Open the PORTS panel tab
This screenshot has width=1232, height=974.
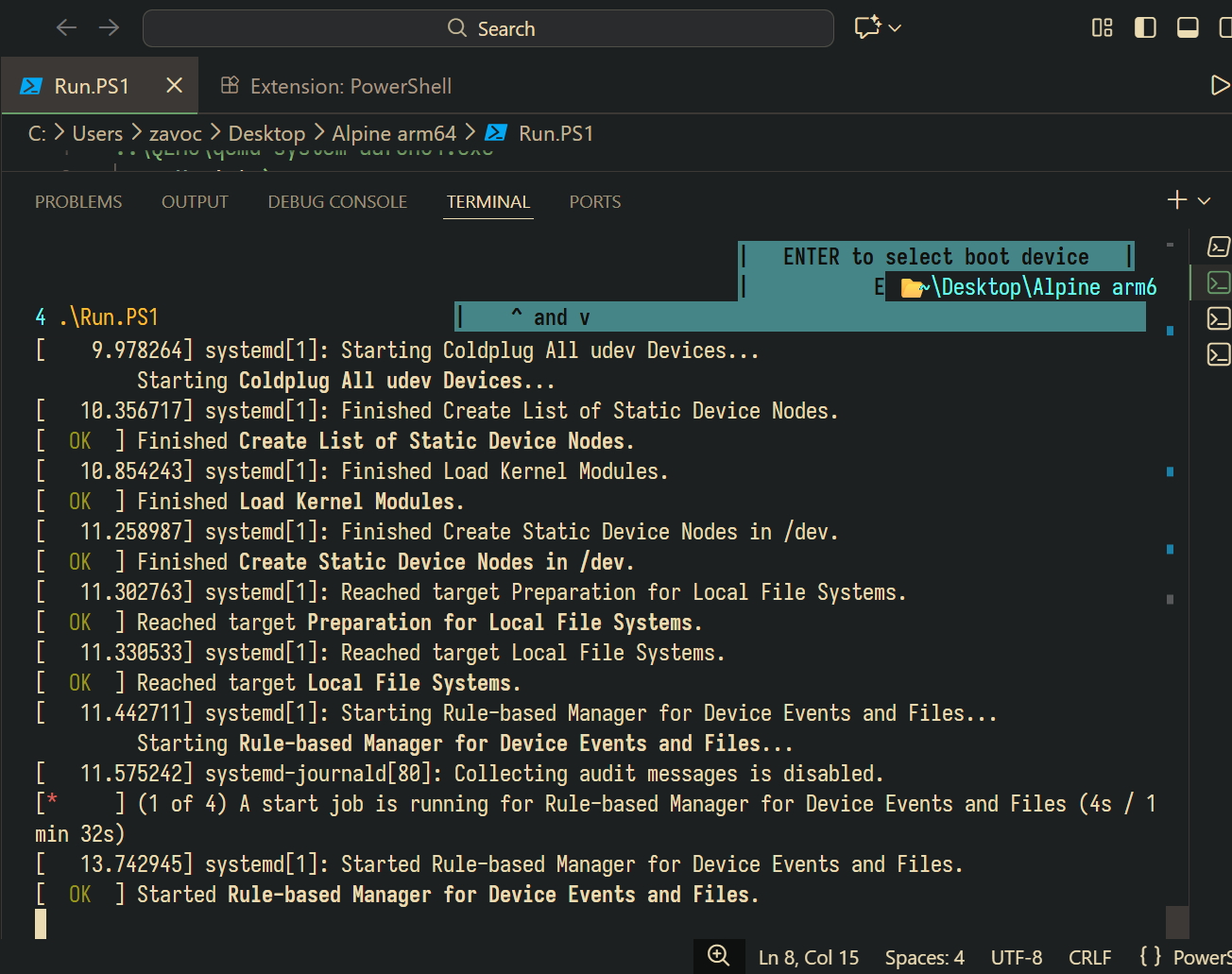point(594,201)
